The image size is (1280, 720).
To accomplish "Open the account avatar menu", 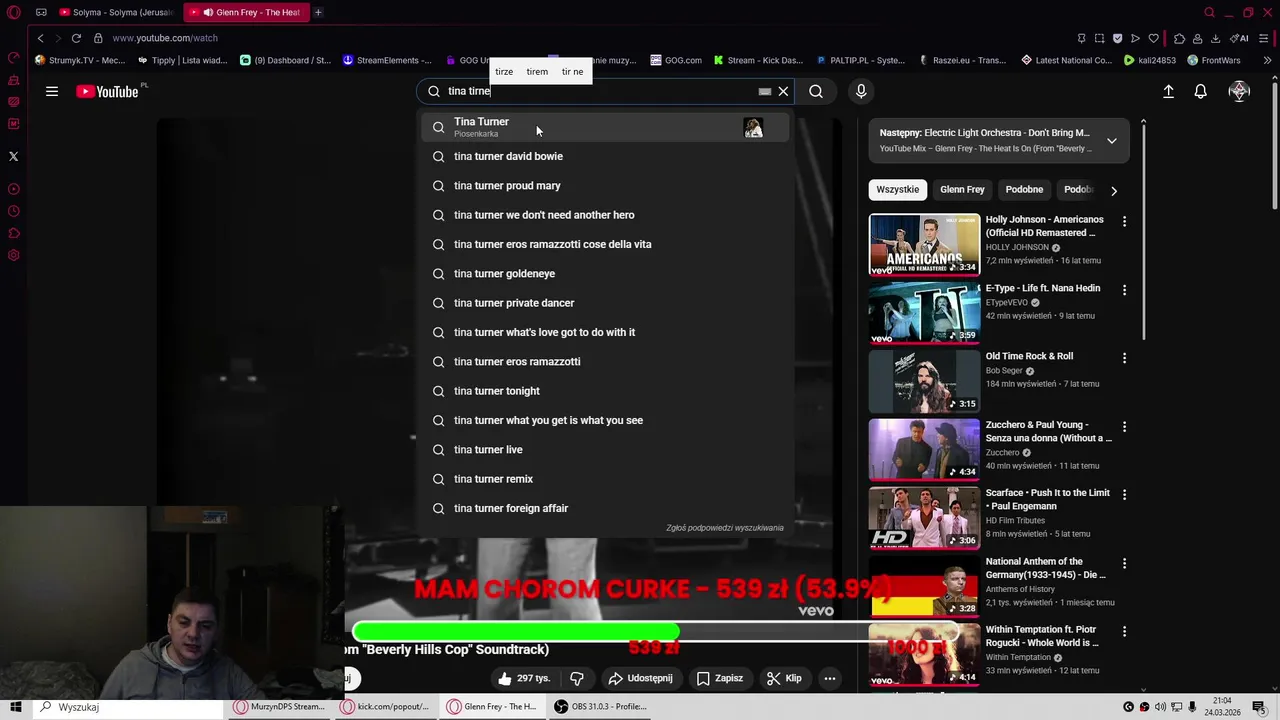I will (1239, 91).
